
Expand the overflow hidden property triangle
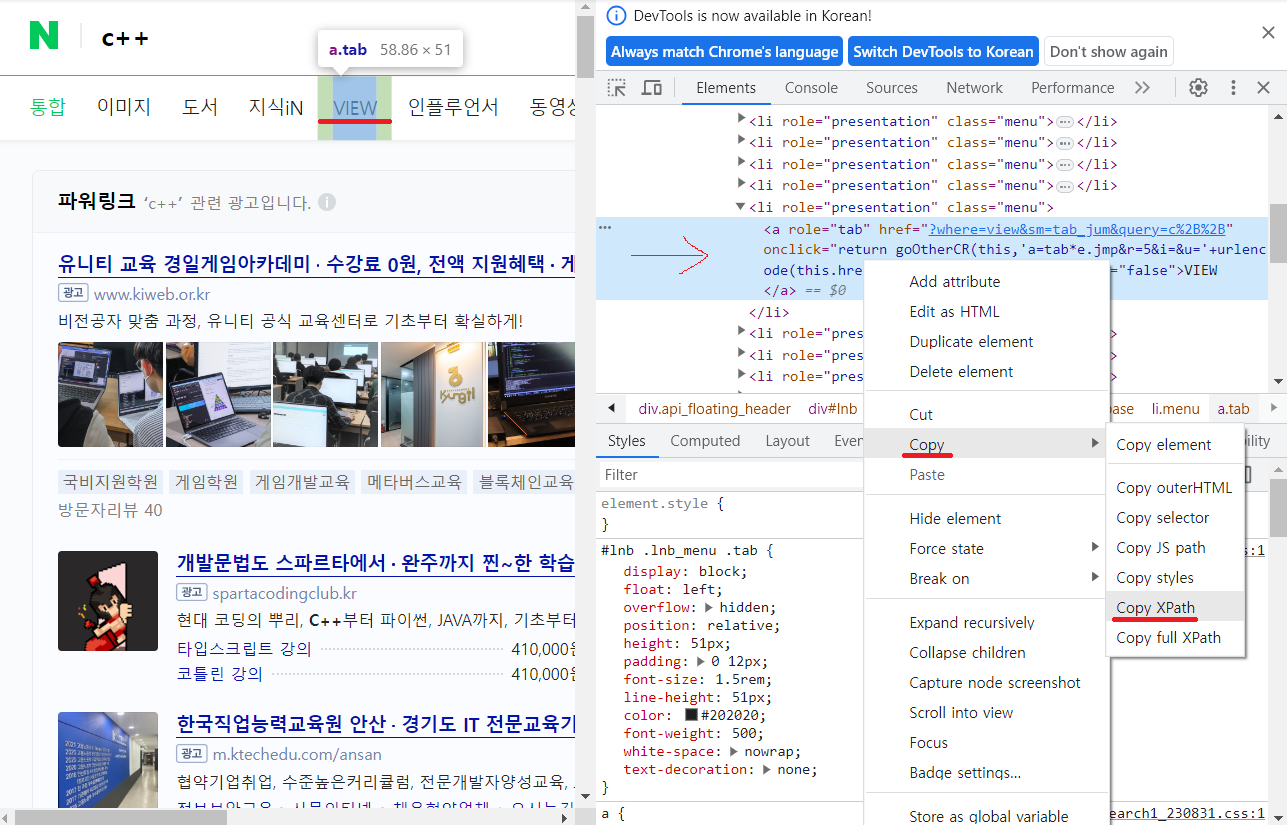(709, 608)
